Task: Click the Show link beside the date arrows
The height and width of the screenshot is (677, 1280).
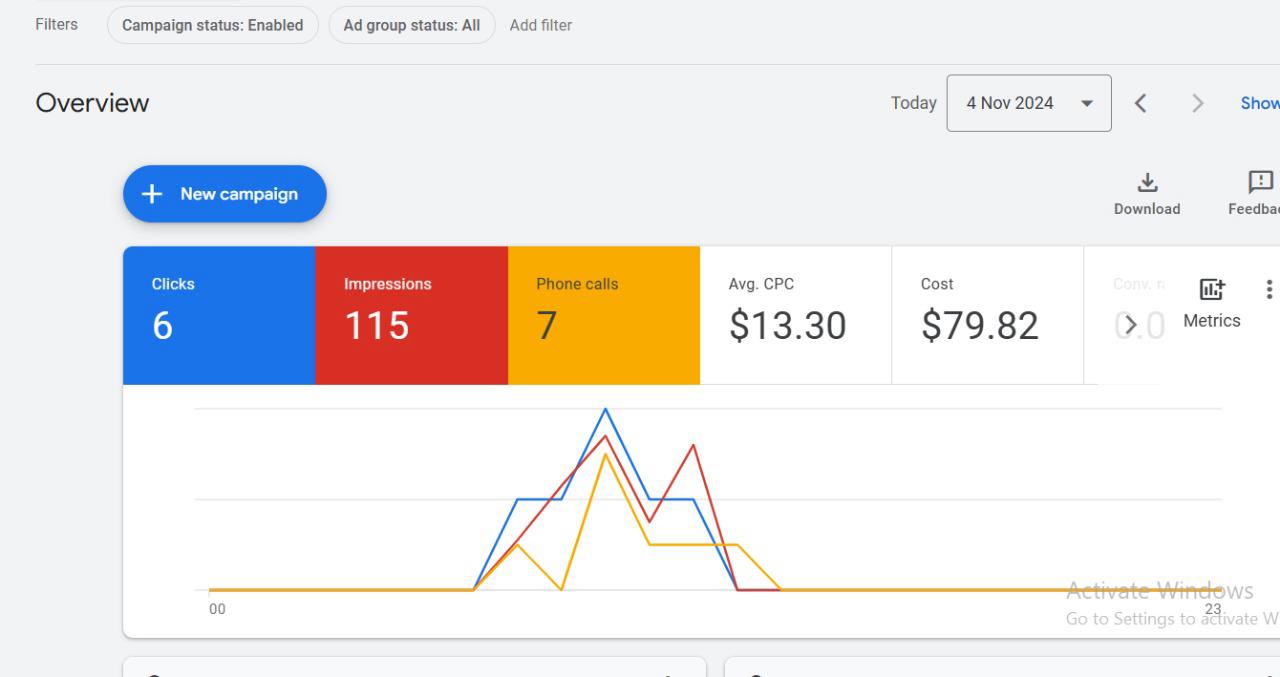Action: 1259,103
